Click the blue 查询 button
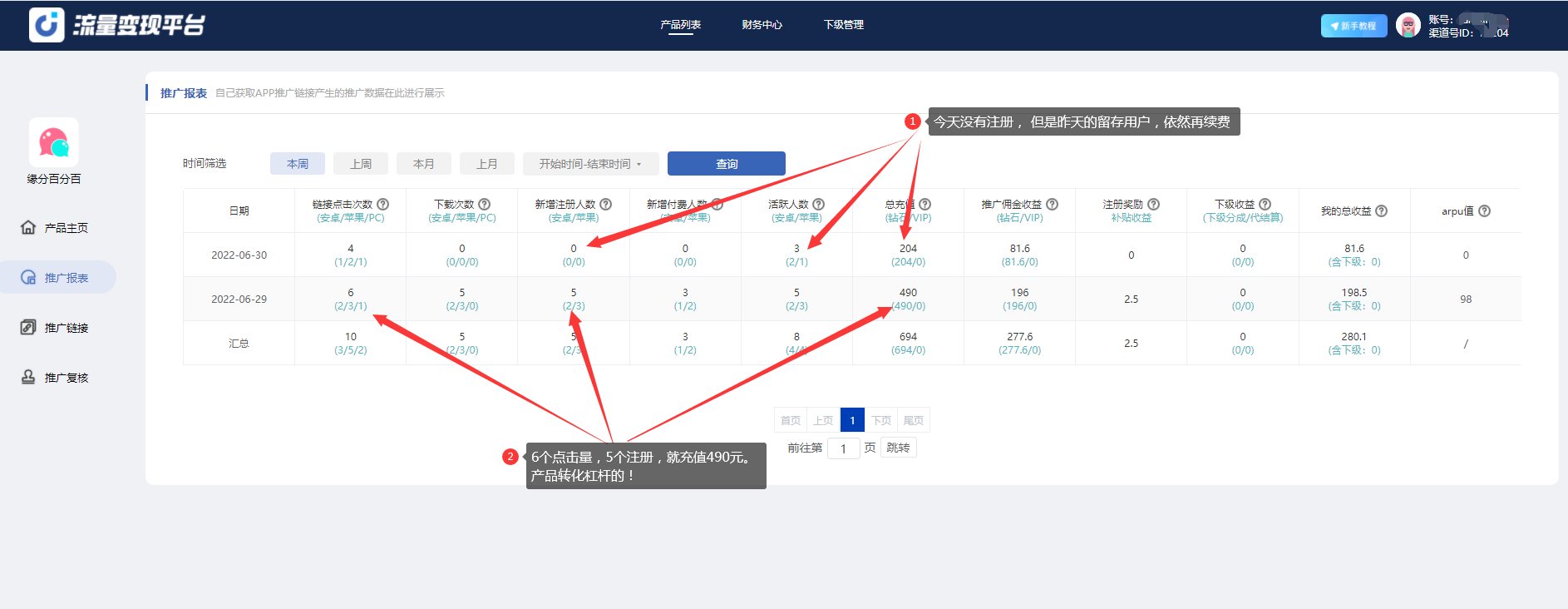The width and height of the screenshot is (1568, 609). 727,164
